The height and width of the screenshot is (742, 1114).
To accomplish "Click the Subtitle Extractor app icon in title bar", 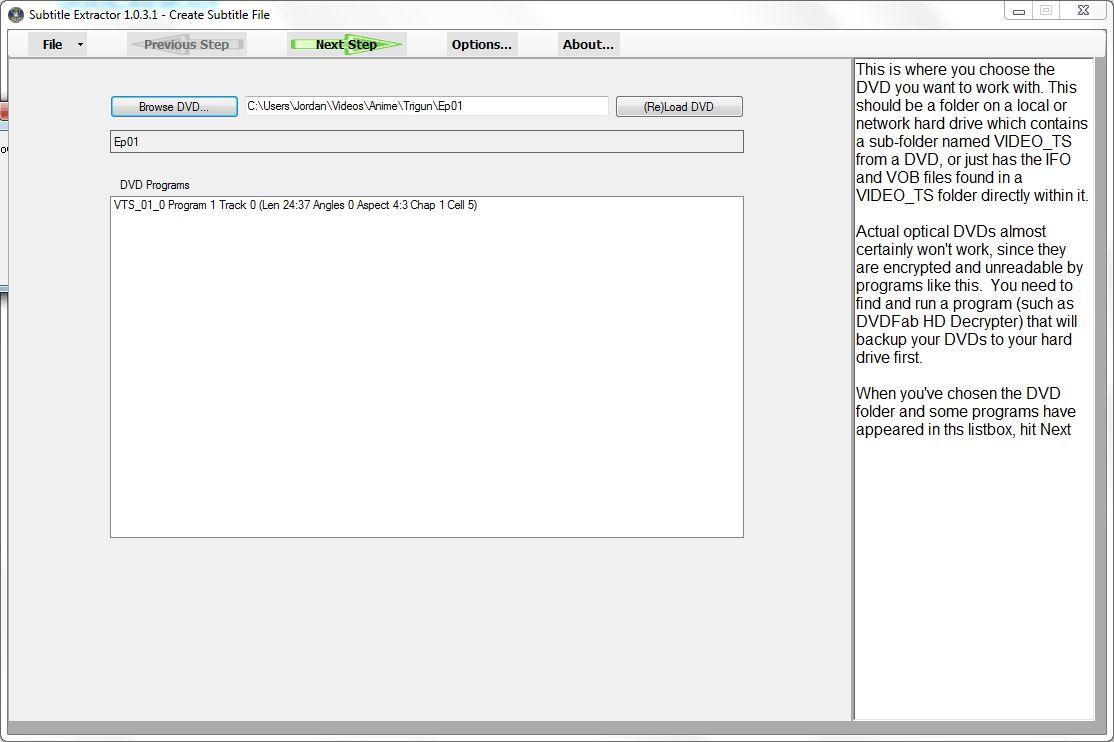I will point(15,15).
